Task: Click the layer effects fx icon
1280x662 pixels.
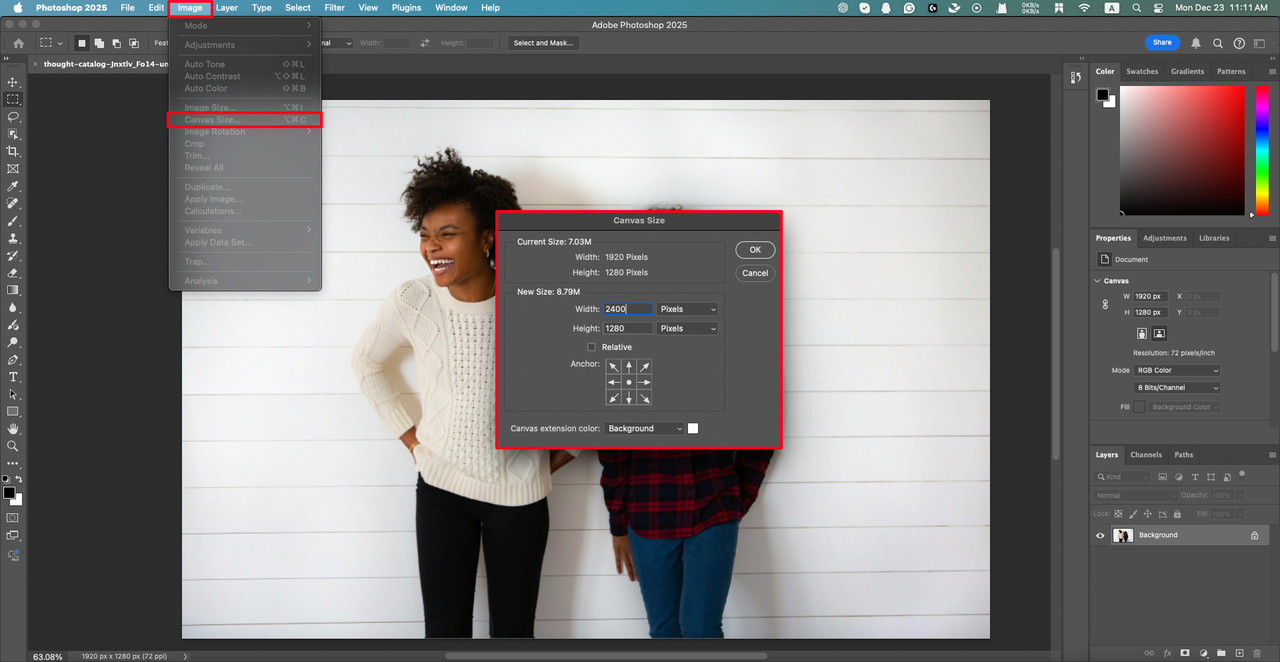Action: coord(1167,653)
